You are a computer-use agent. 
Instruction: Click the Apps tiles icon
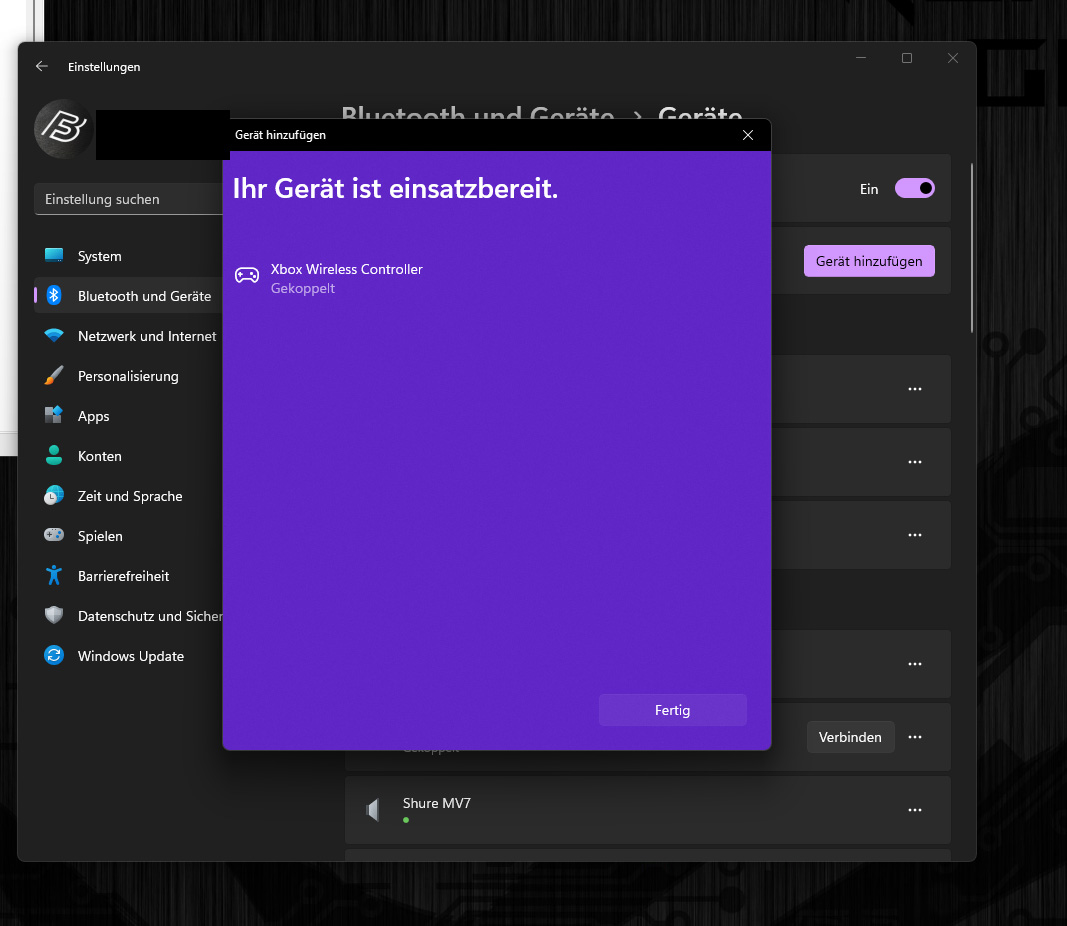tap(54, 414)
